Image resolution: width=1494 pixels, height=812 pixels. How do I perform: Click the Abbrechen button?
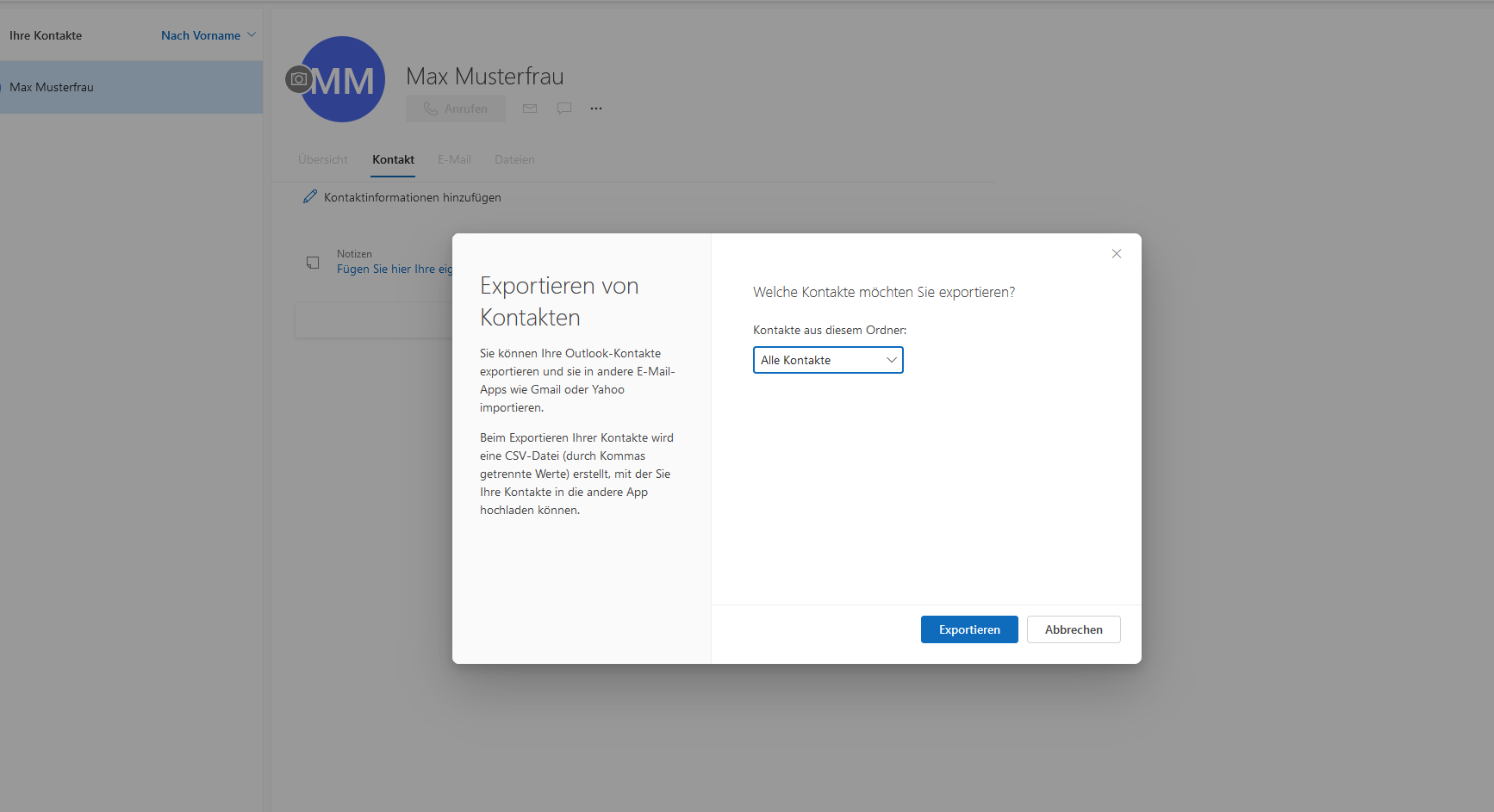[x=1074, y=629]
